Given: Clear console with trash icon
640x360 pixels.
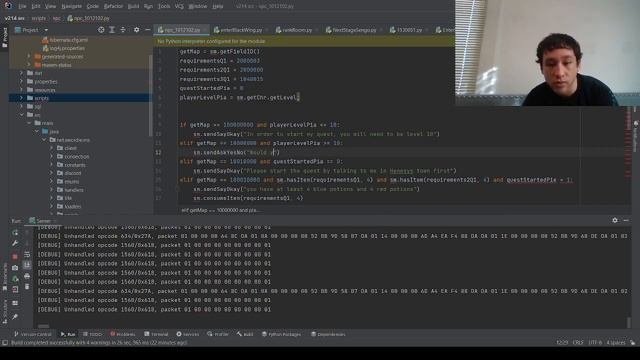Looking at the screenshot, I should click(27, 287).
